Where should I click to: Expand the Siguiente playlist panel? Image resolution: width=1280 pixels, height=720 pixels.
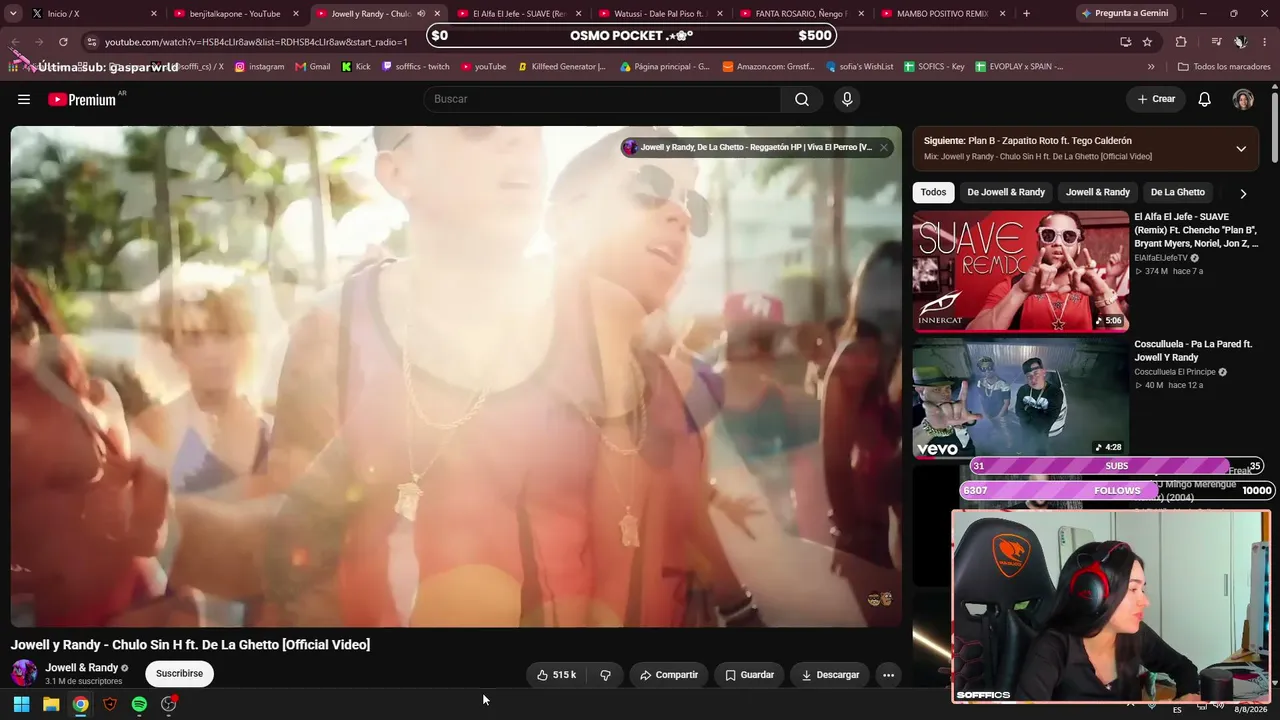tap(1241, 149)
